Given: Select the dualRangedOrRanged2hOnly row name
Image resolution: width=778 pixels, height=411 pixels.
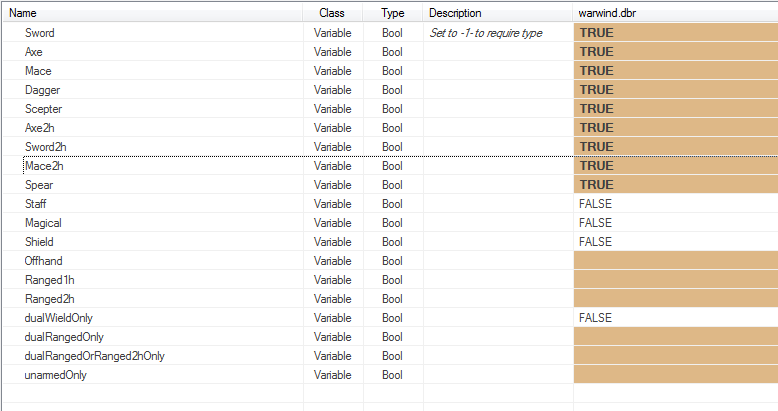Looking at the screenshot, I should click(x=94, y=356).
